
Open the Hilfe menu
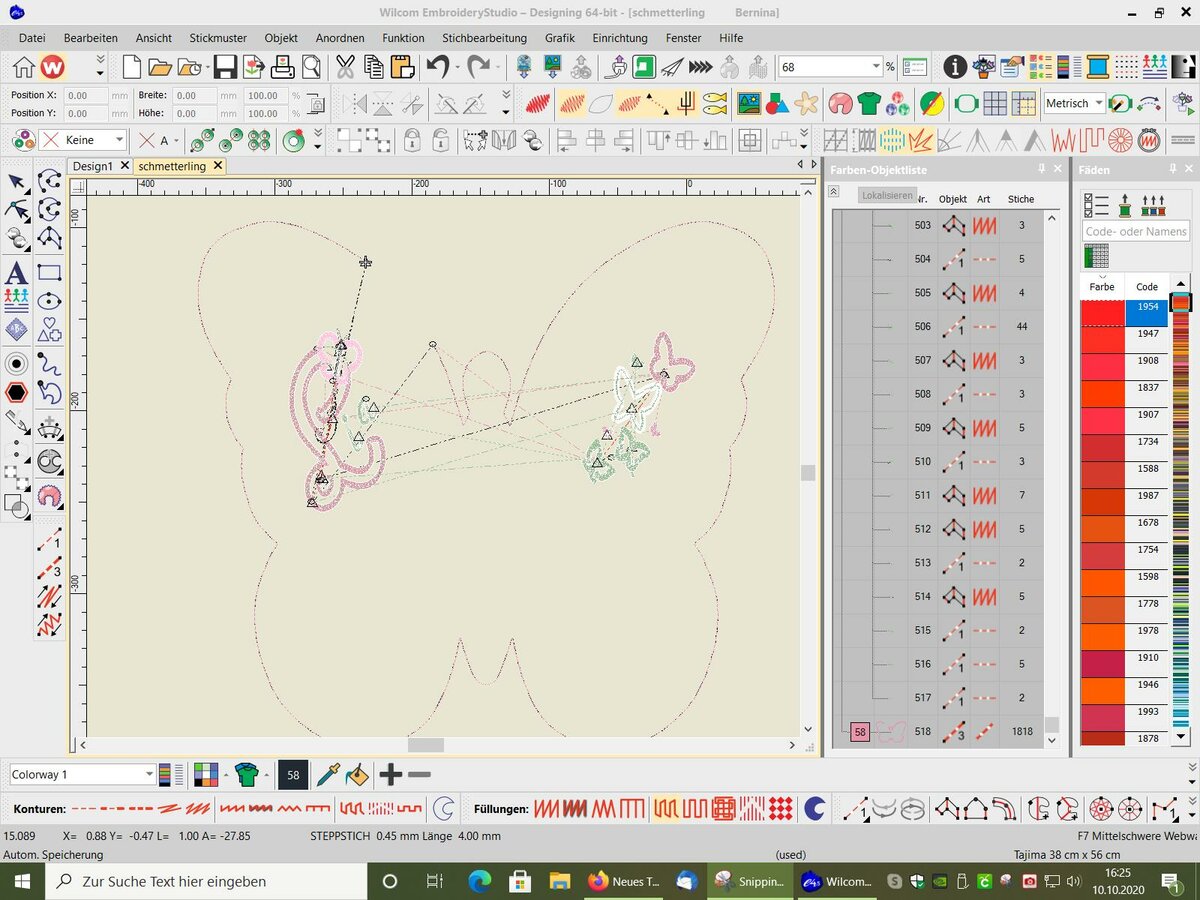(730, 38)
